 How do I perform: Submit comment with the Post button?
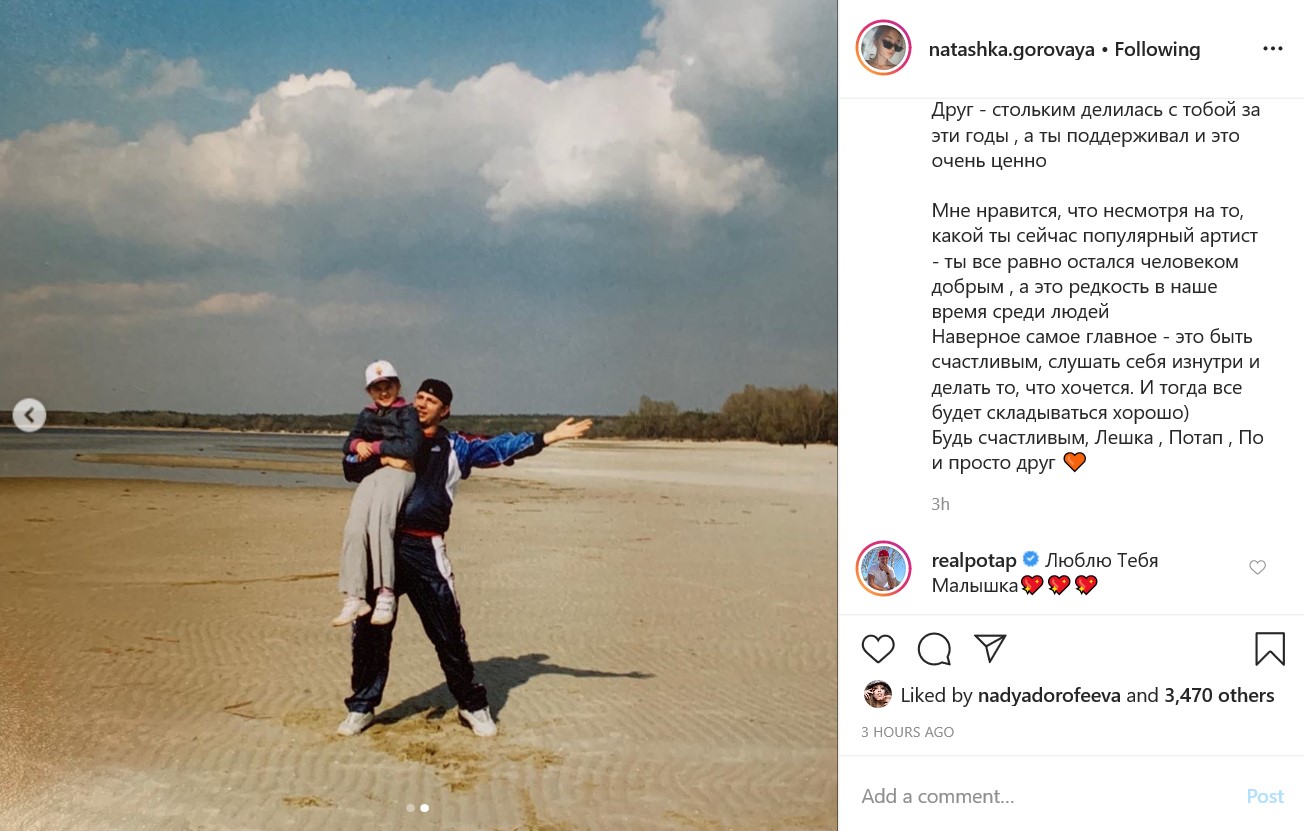[x=1265, y=796]
